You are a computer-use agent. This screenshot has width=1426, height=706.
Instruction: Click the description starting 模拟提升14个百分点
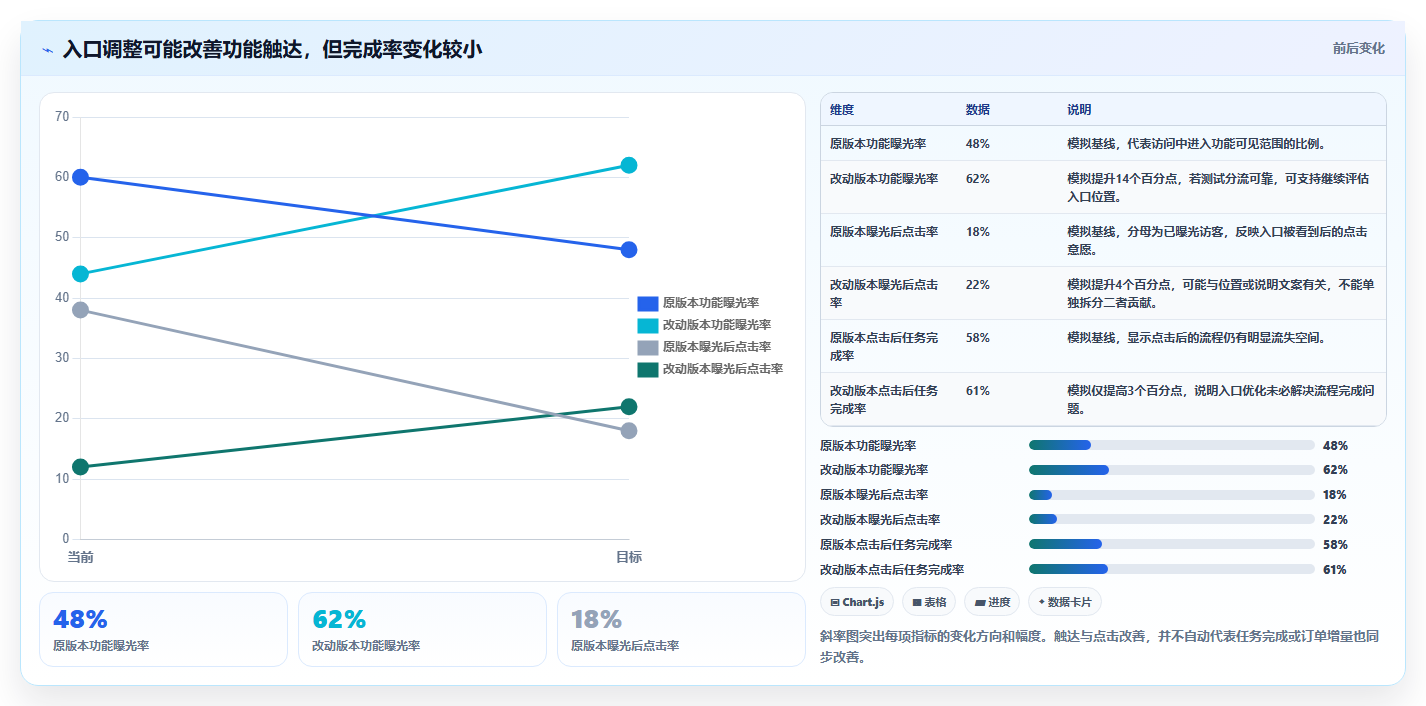[x=1218, y=188]
